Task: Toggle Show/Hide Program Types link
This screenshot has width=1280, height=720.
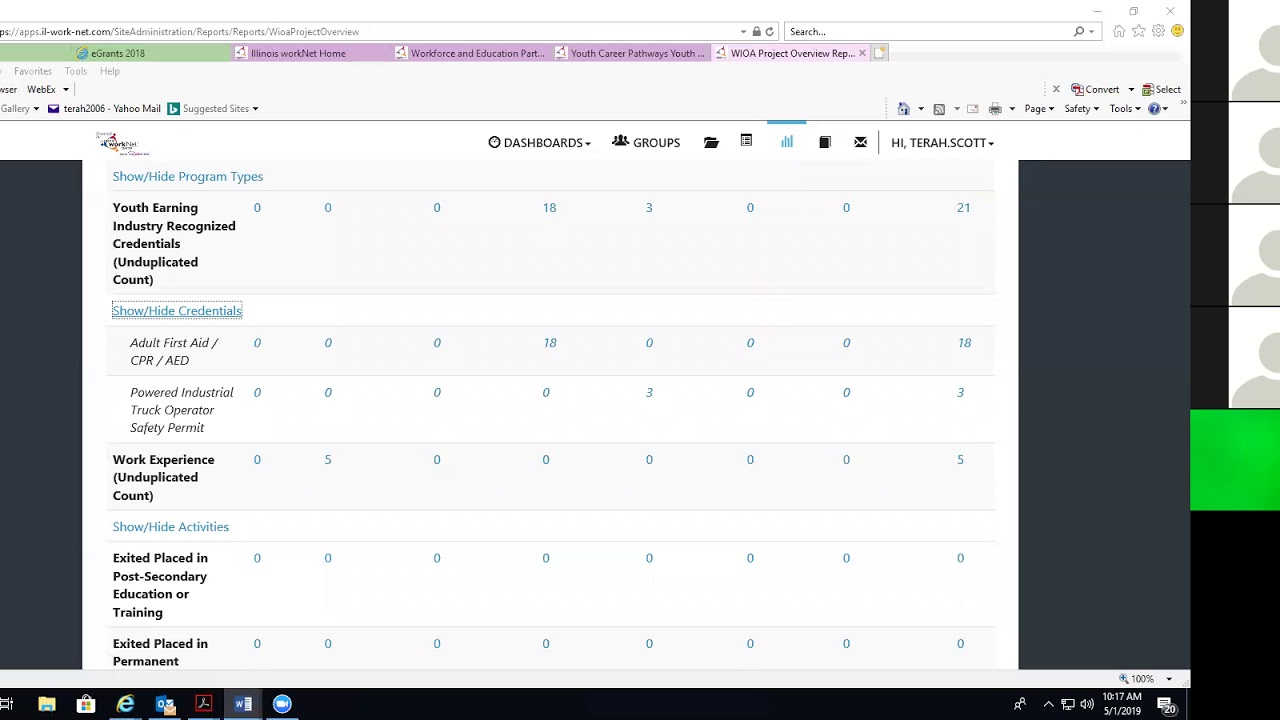Action: point(188,177)
